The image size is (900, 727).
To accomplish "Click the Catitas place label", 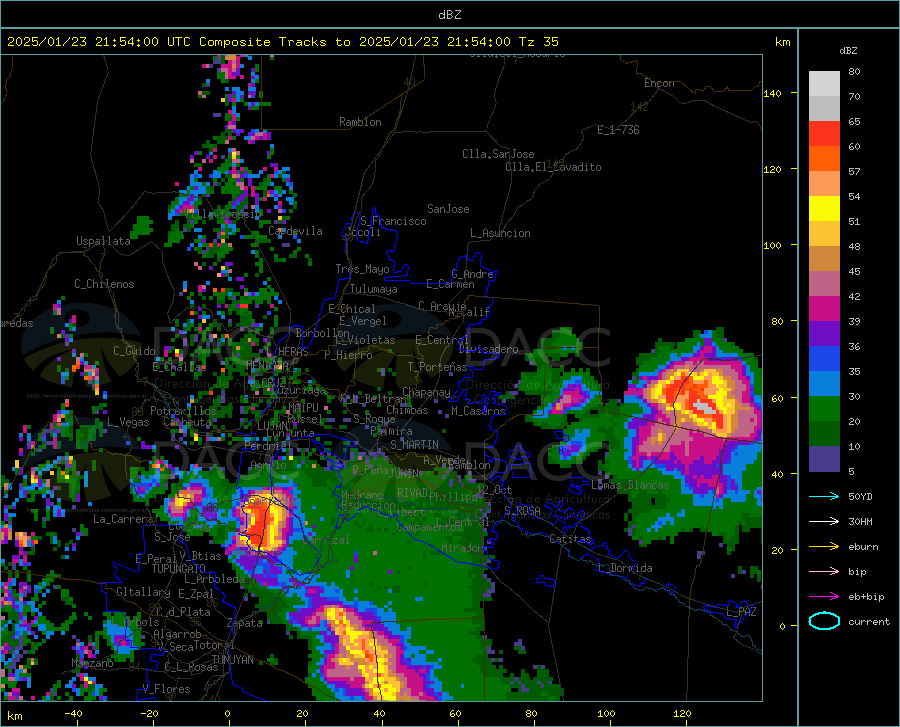I will [570, 539].
